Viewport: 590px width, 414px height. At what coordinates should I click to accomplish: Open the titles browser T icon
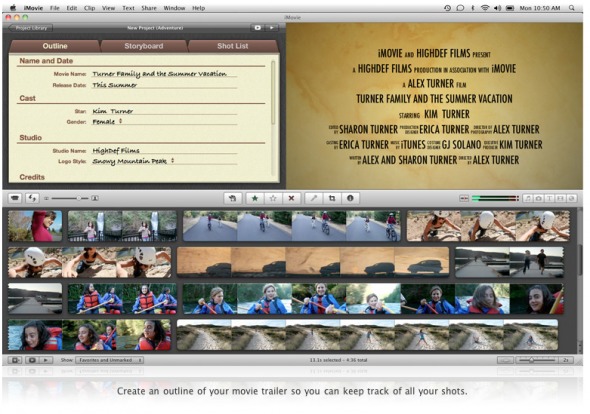click(x=549, y=198)
